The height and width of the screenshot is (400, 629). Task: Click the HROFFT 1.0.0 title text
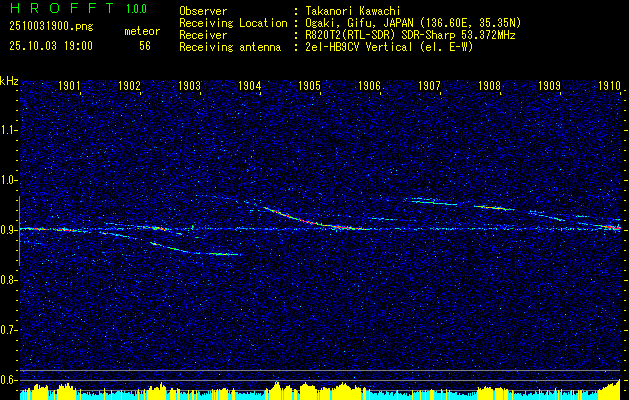[78, 8]
